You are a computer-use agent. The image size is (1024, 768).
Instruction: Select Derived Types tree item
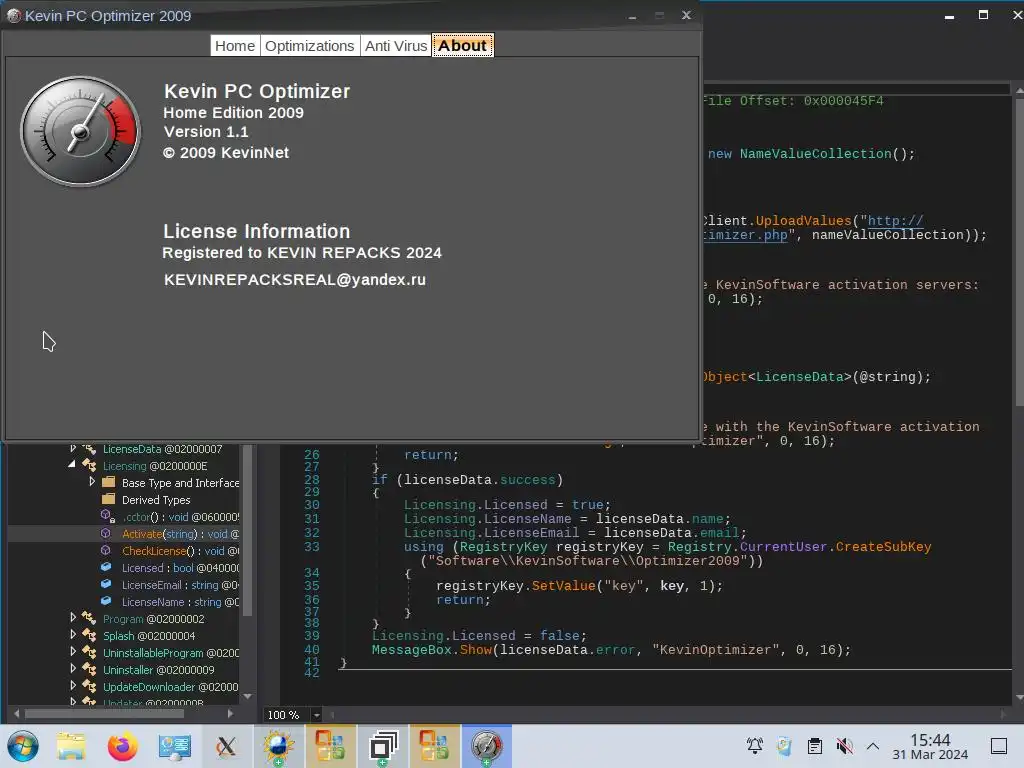click(156, 500)
